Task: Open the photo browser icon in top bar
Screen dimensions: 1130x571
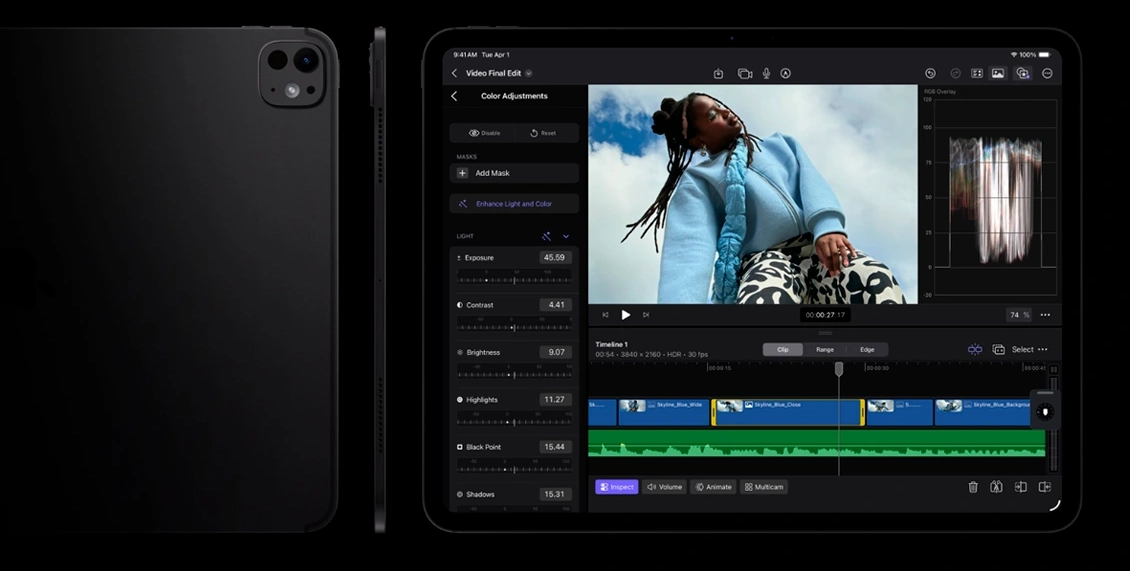Action: click(998, 73)
